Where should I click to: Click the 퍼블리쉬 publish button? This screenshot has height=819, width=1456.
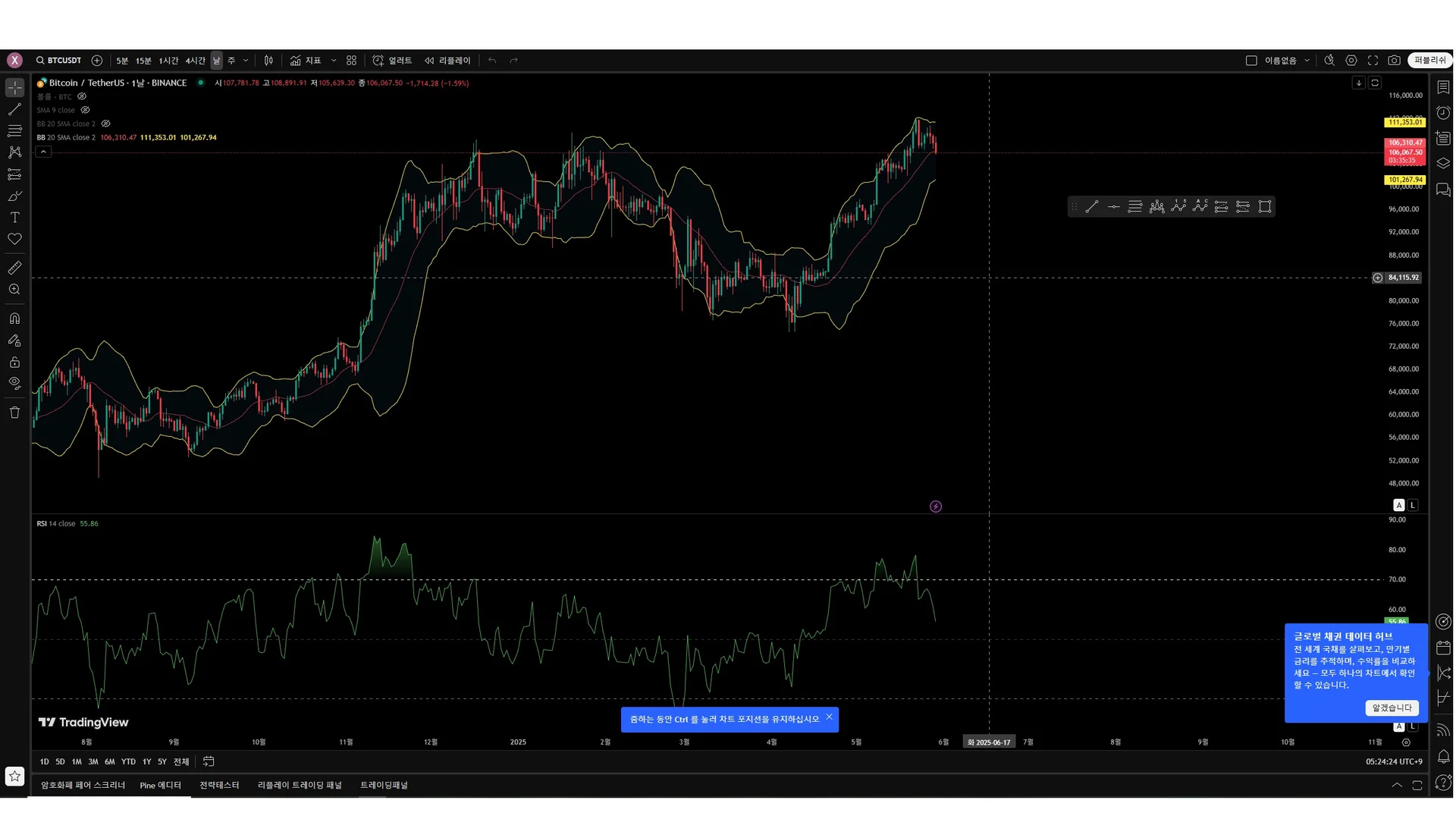(1429, 61)
